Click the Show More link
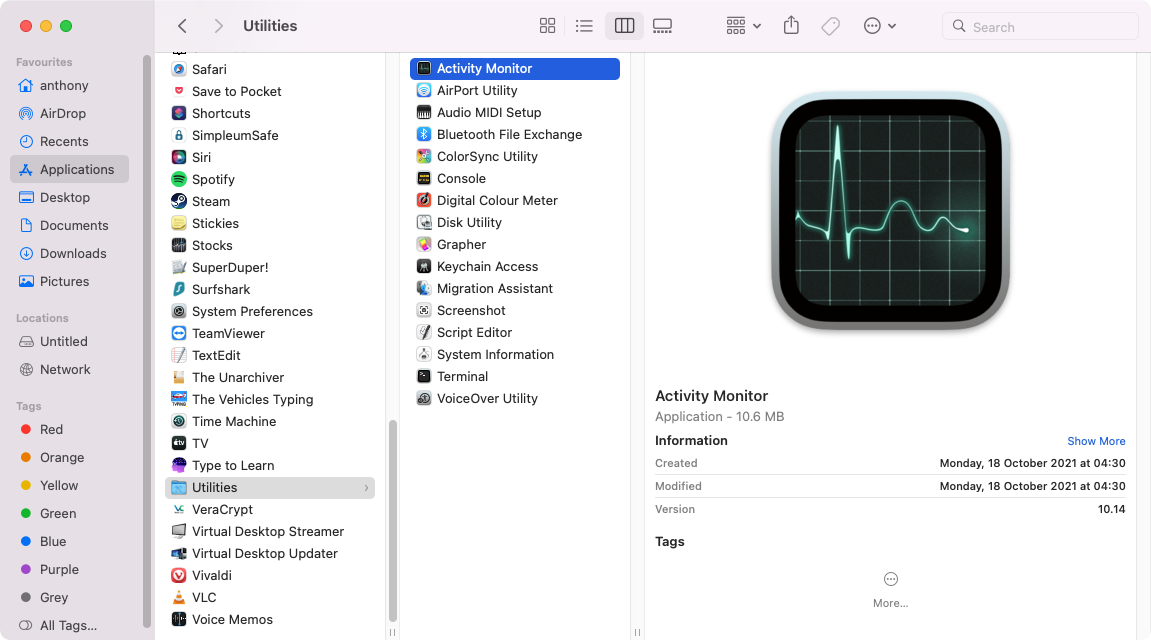Viewport: 1151px width, 640px height. (x=1096, y=441)
